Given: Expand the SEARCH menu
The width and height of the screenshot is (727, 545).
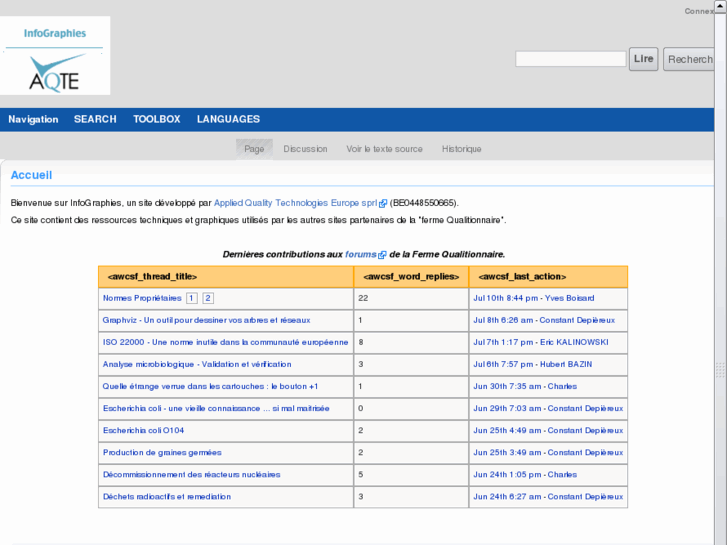Looking at the screenshot, I should [x=95, y=119].
